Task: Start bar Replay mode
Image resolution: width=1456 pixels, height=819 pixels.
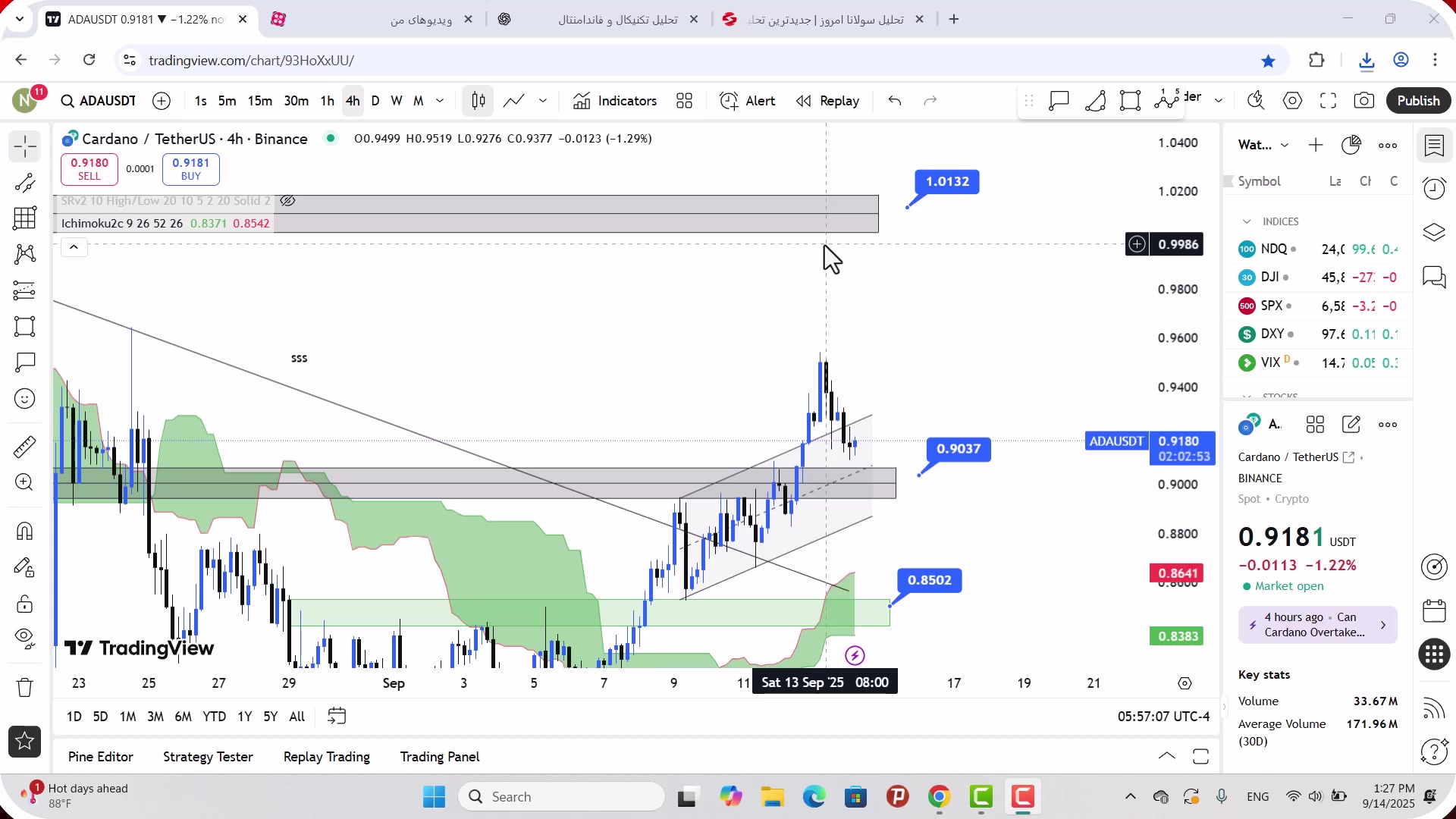Action: (828, 101)
